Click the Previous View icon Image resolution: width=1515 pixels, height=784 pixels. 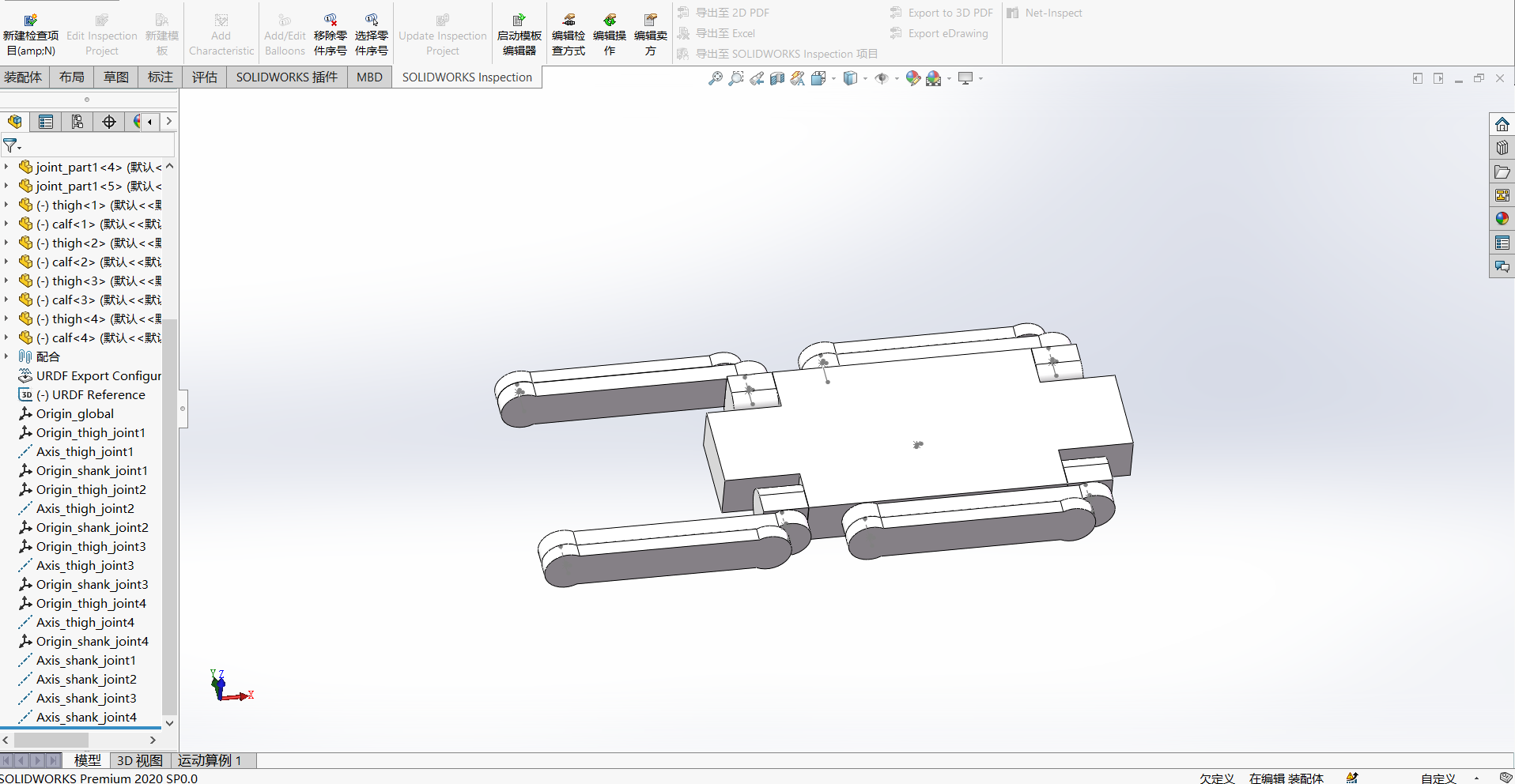pos(757,78)
